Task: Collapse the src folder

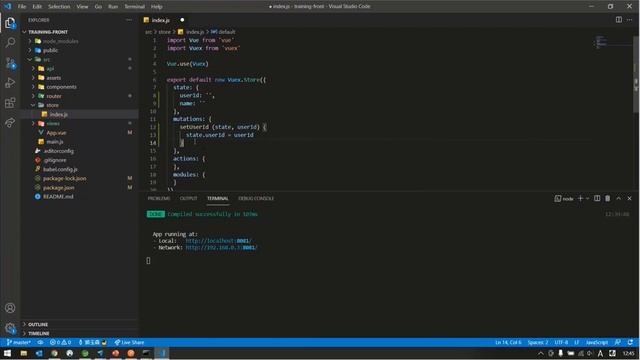Action: click(30, 60)
